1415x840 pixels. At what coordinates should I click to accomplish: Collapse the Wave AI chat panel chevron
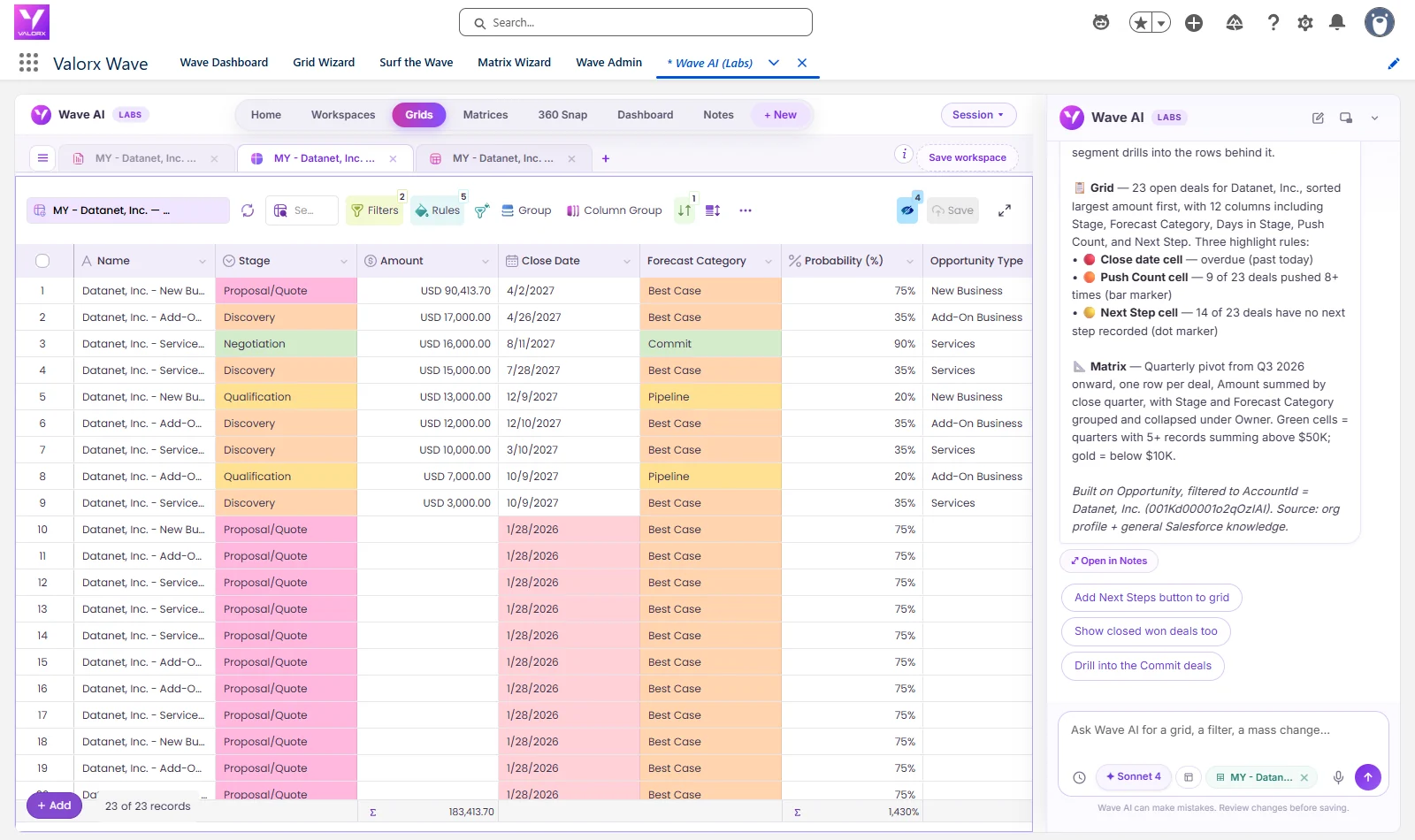1374,118
